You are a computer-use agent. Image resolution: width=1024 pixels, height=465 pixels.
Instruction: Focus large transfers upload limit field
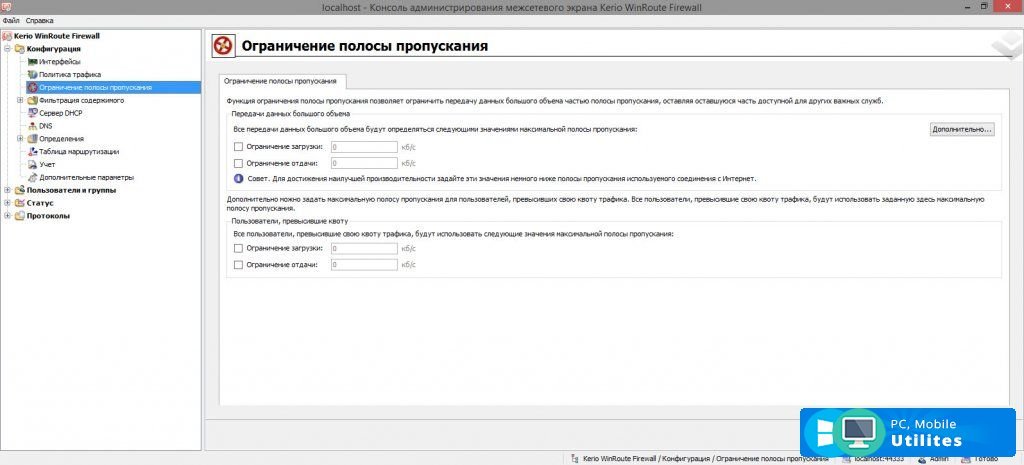[x=364, y=163]
